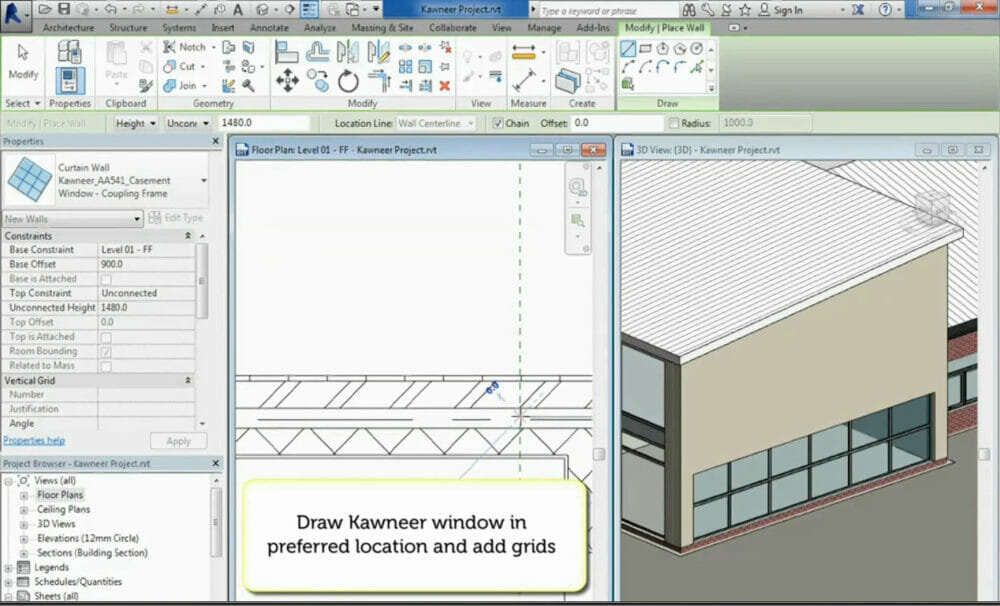Choose the Rectangle draw tool
This screenshot has height=606, width=1000.
point(645,48)
